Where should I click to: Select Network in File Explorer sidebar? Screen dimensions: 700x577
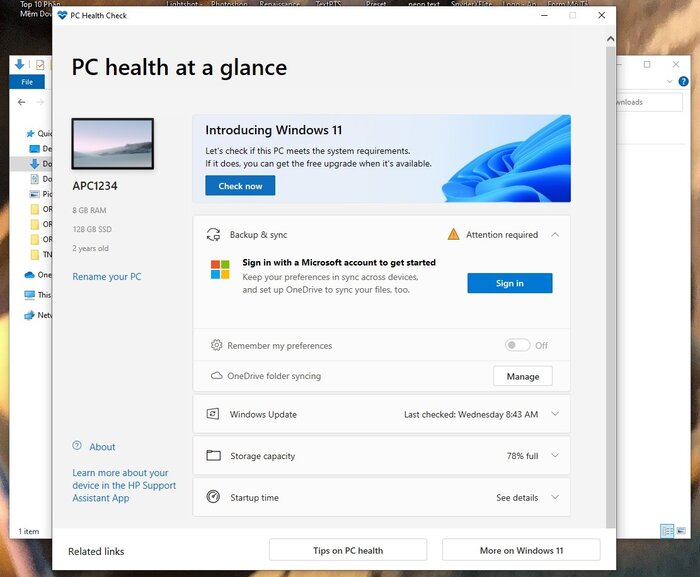coord(38,315)
